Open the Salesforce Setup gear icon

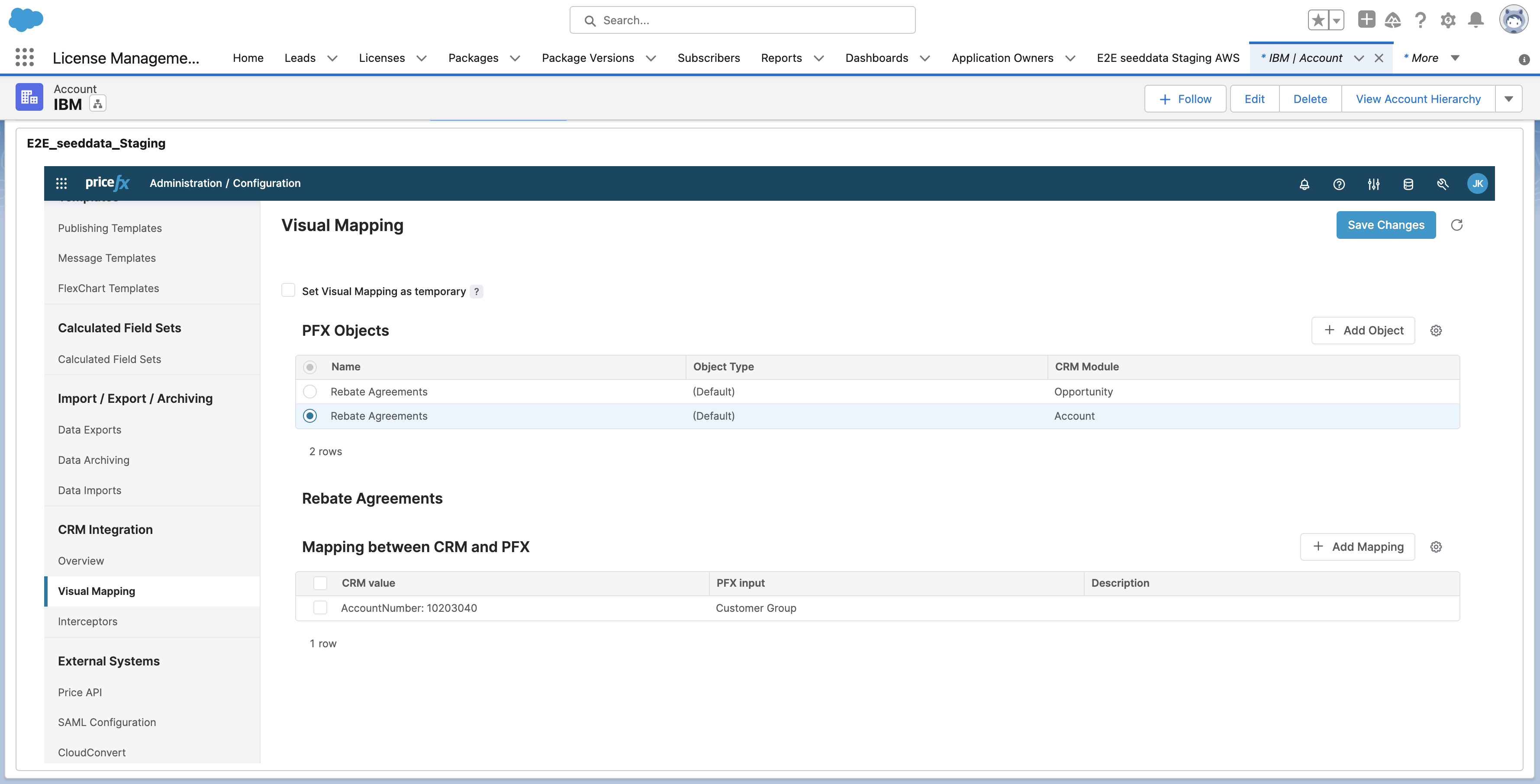tap(1448, 20)
